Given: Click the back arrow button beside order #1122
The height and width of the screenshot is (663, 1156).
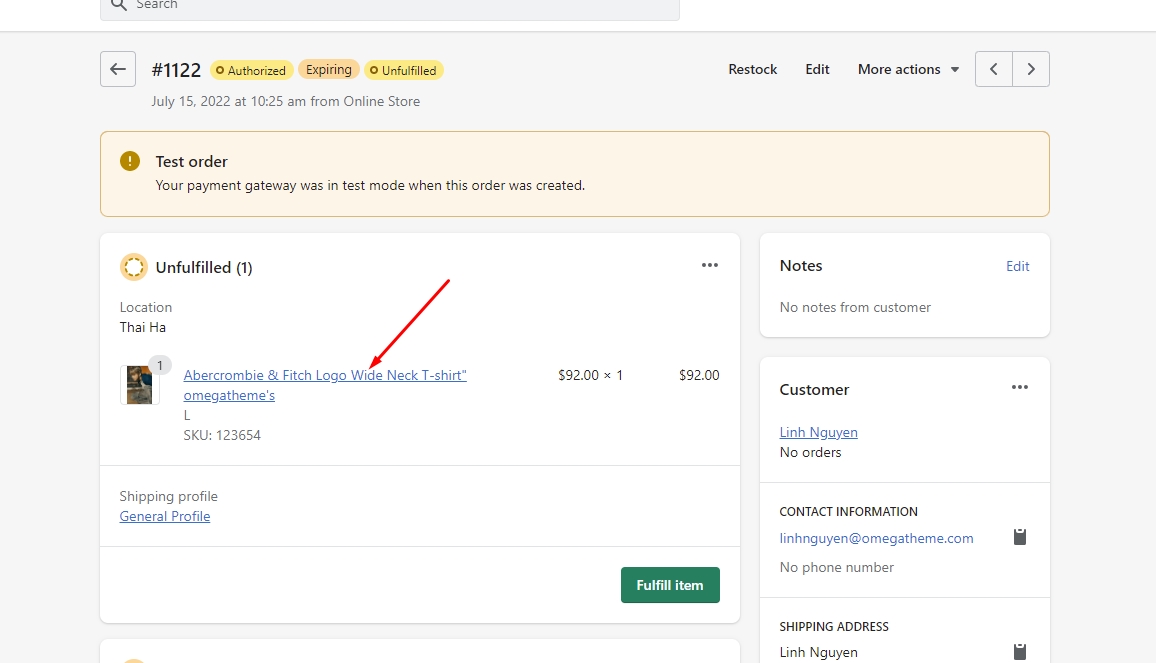Looking at the screenshot, I should click(118, 69).
